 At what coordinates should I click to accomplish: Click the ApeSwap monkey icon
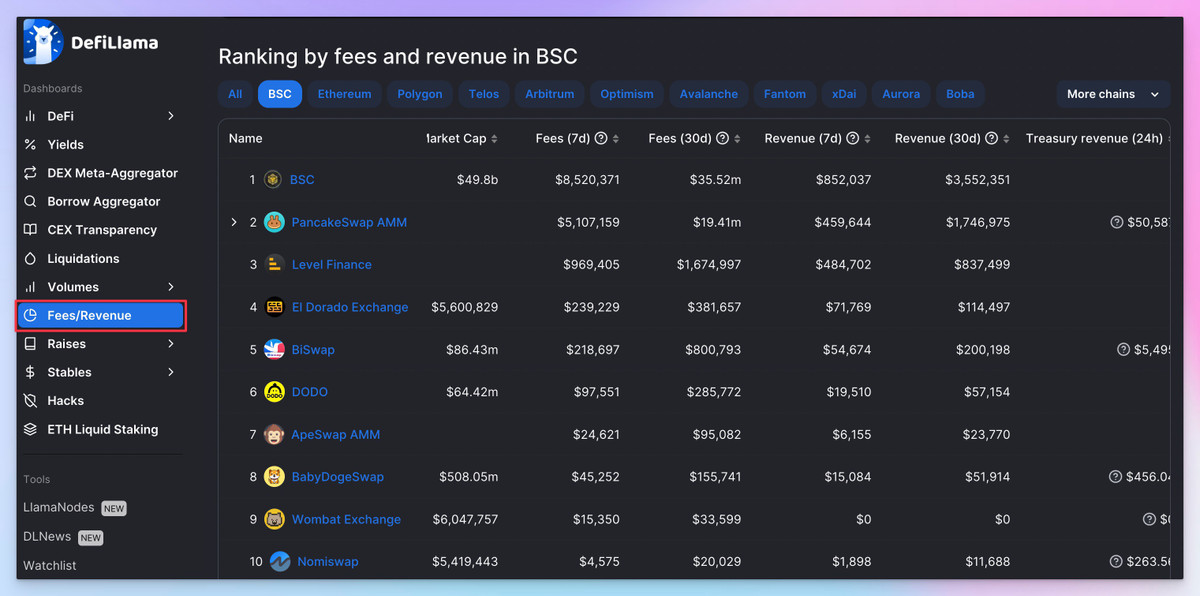[x=274, y=435]
